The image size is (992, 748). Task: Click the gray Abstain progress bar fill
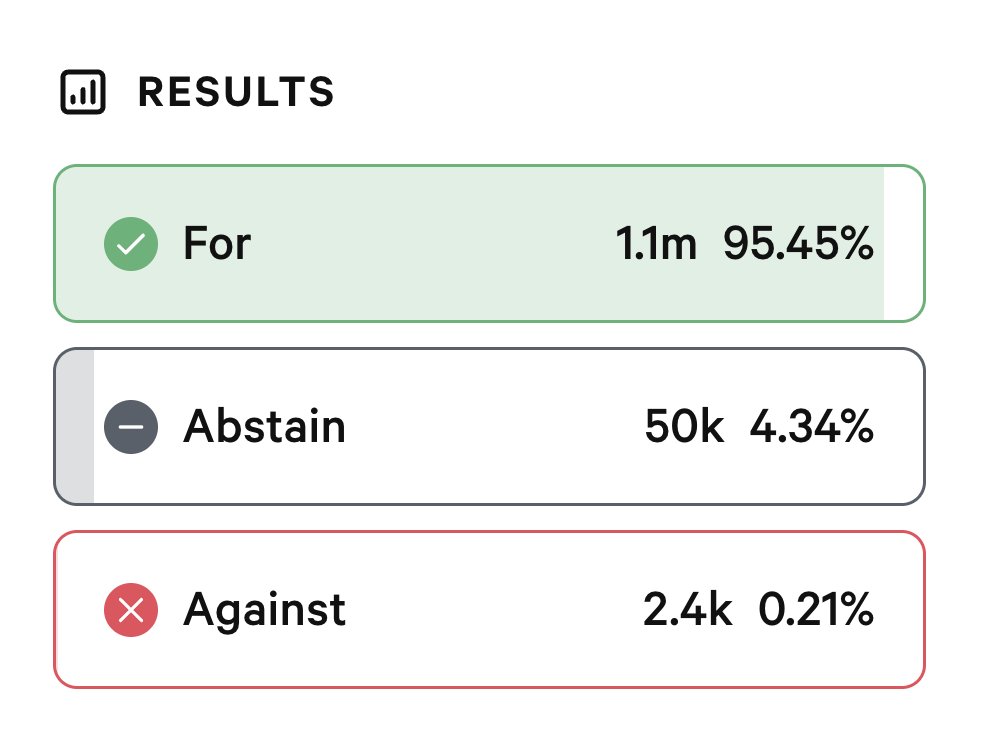click(x=75, y=427)
